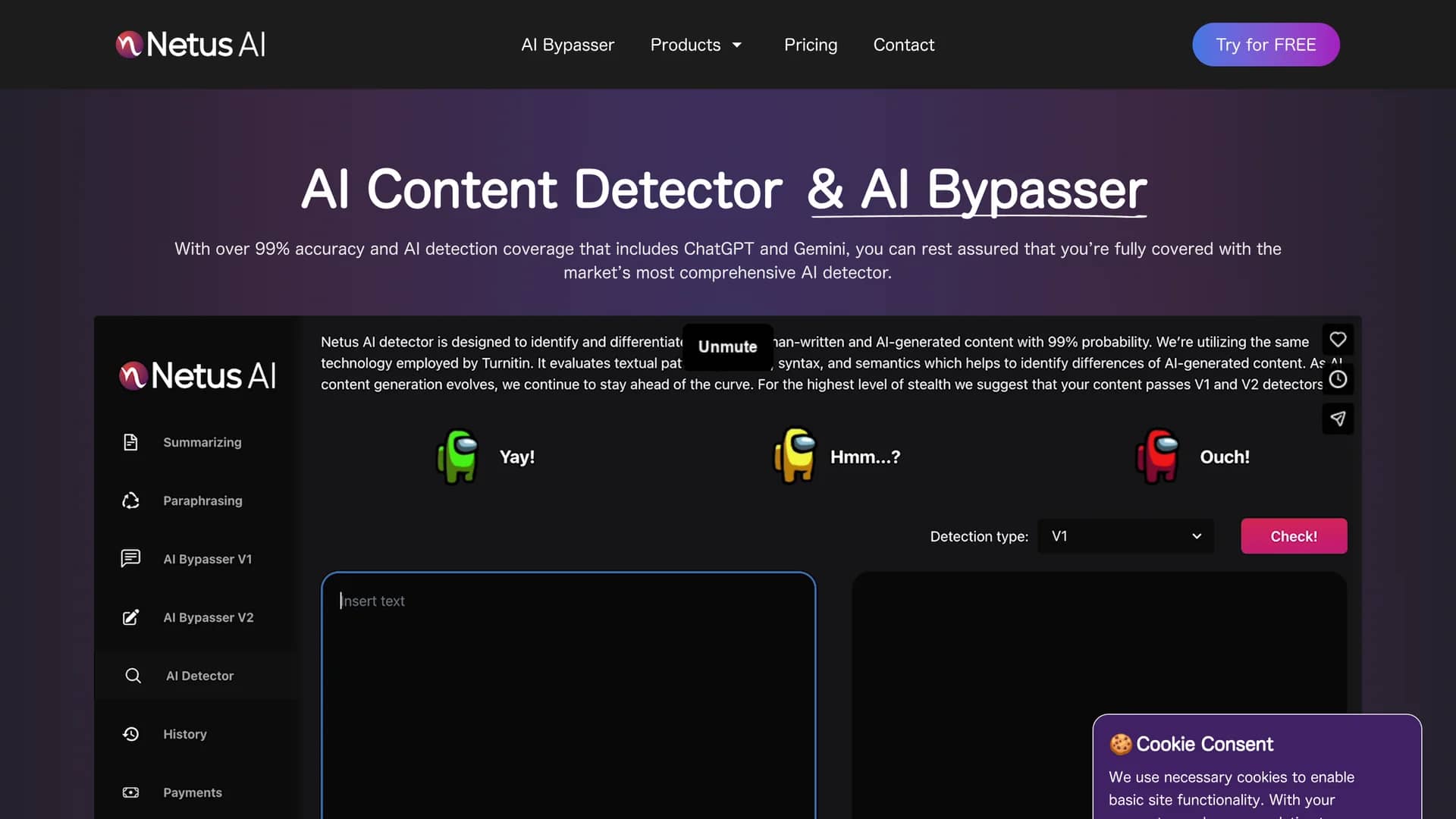Expand the Products menu arrow
Screen dimensions: 1456x819
[736, 45]
